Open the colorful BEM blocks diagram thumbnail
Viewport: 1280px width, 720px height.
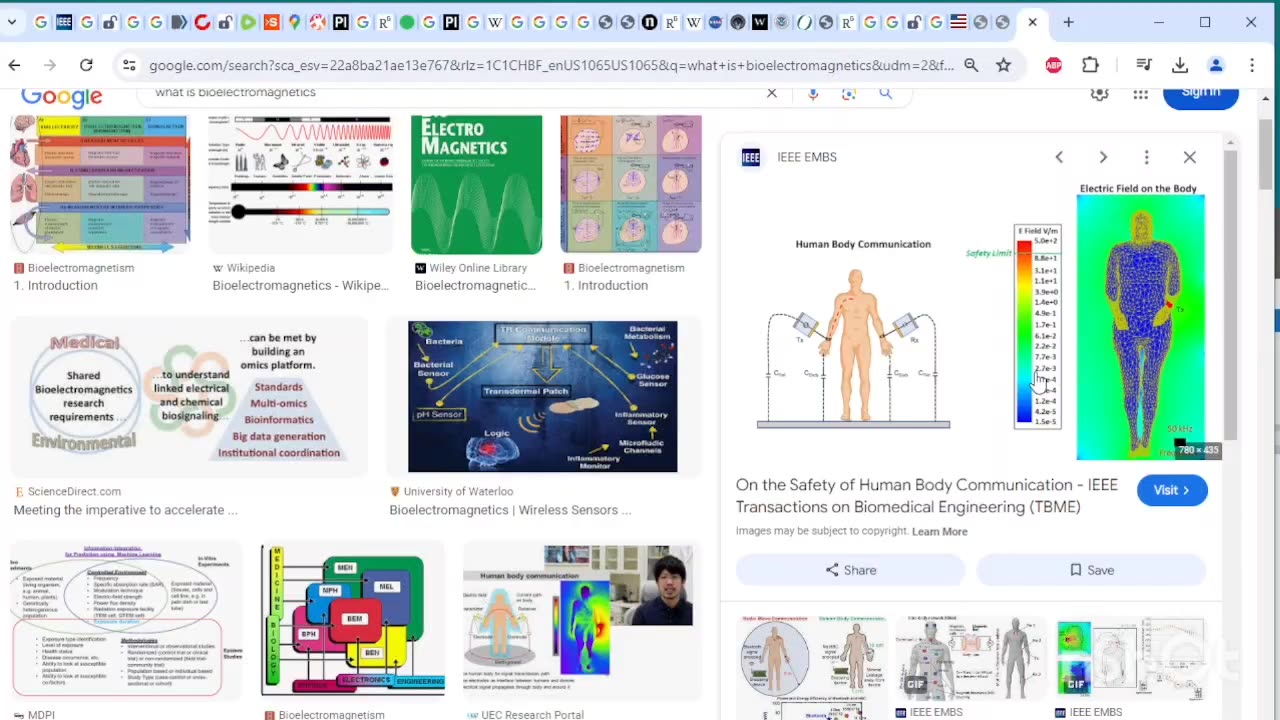(352, 620)
